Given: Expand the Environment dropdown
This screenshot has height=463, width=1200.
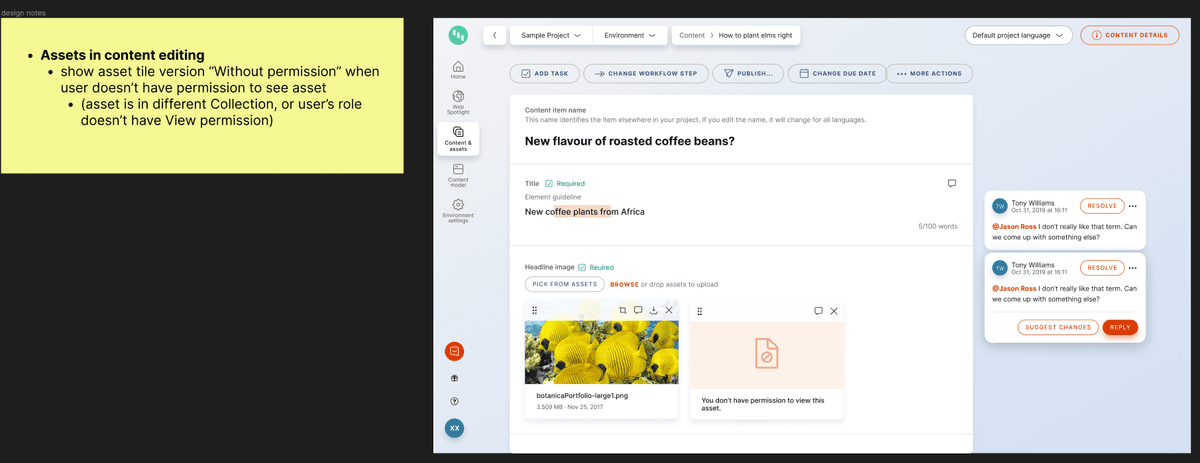Looking at the screenshot, I should click(630, 35).
